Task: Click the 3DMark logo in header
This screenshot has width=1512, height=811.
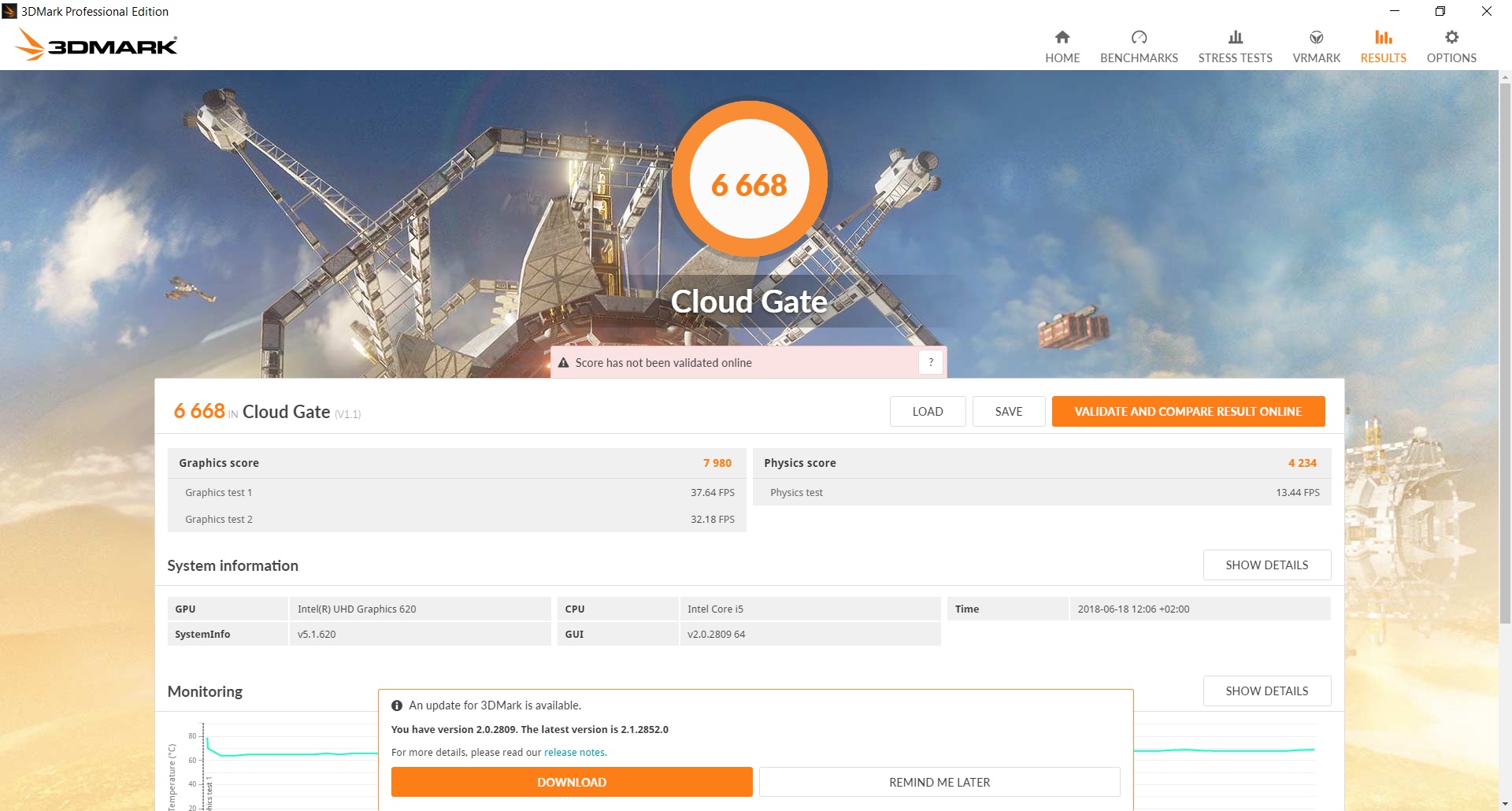Action: pyautogui.click(x=96, y=44)
